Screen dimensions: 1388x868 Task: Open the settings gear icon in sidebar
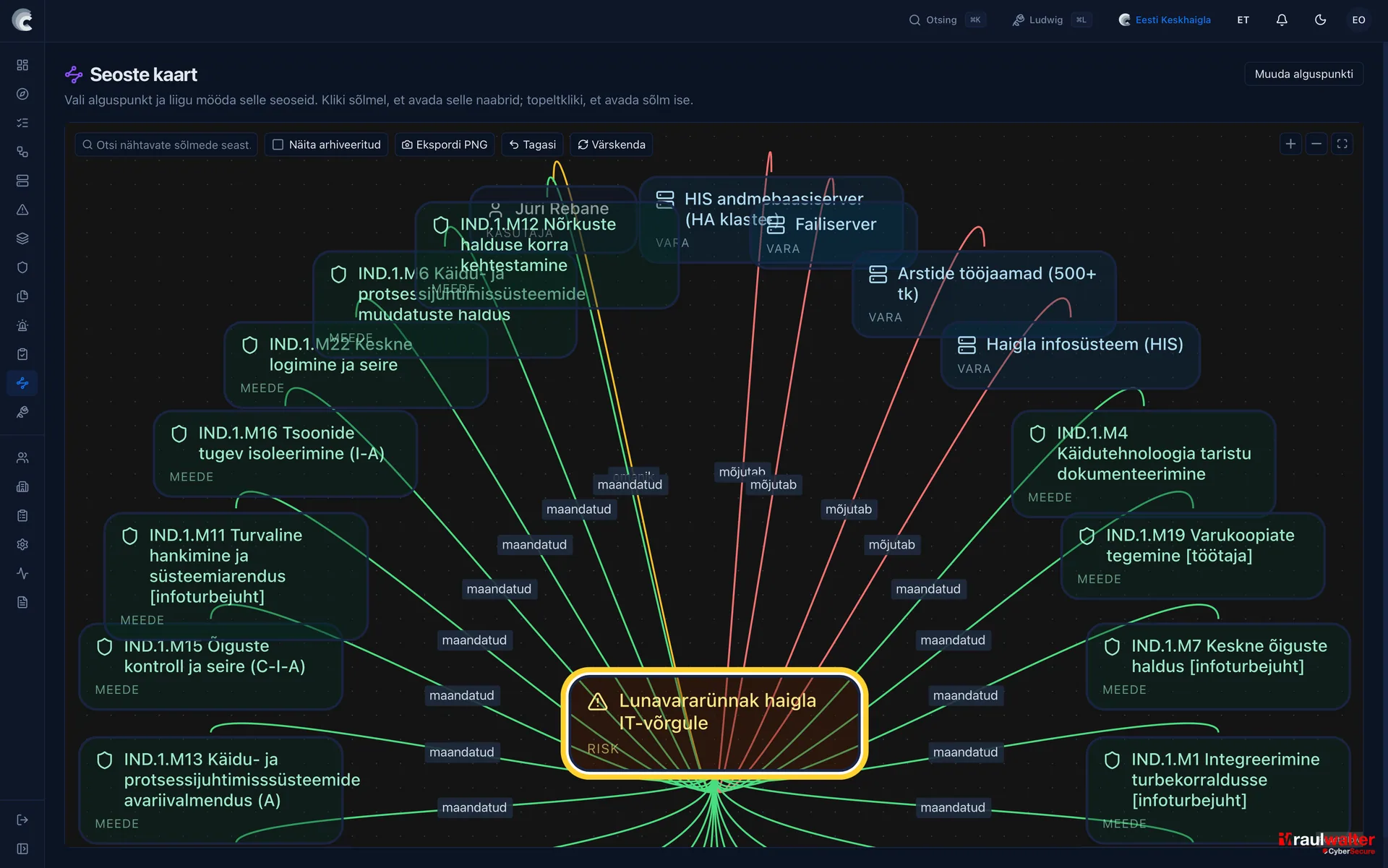[x=22, y=544]
